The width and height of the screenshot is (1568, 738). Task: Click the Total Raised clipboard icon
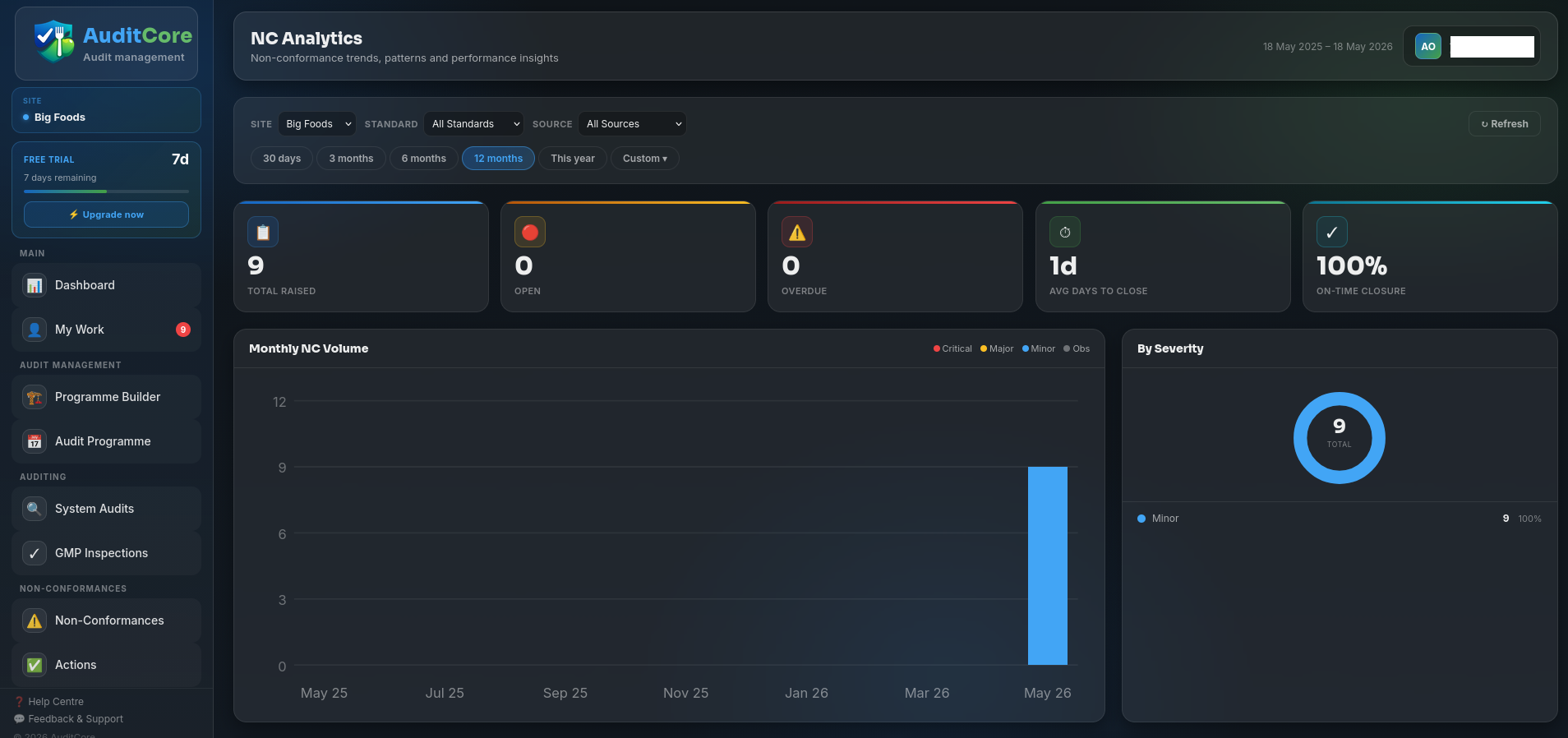263,233
